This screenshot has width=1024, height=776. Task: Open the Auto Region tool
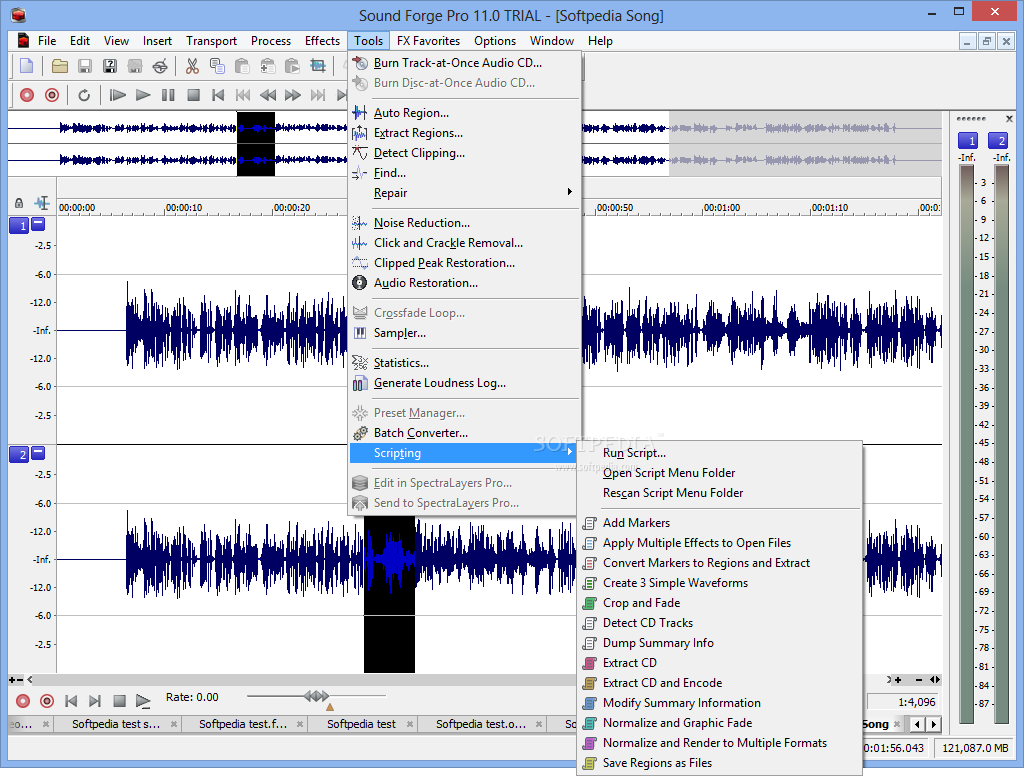tap(465, 113)
